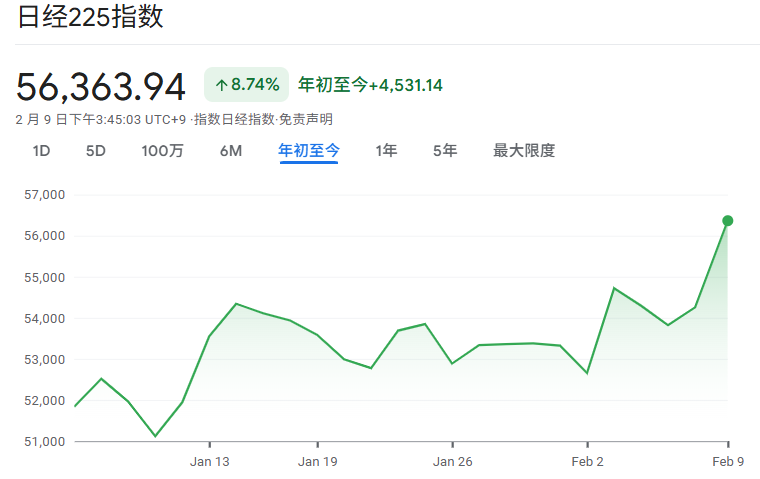Screen dimensions: 760x479
Task: Click the green up arrow icon
Action: point(221,85)
